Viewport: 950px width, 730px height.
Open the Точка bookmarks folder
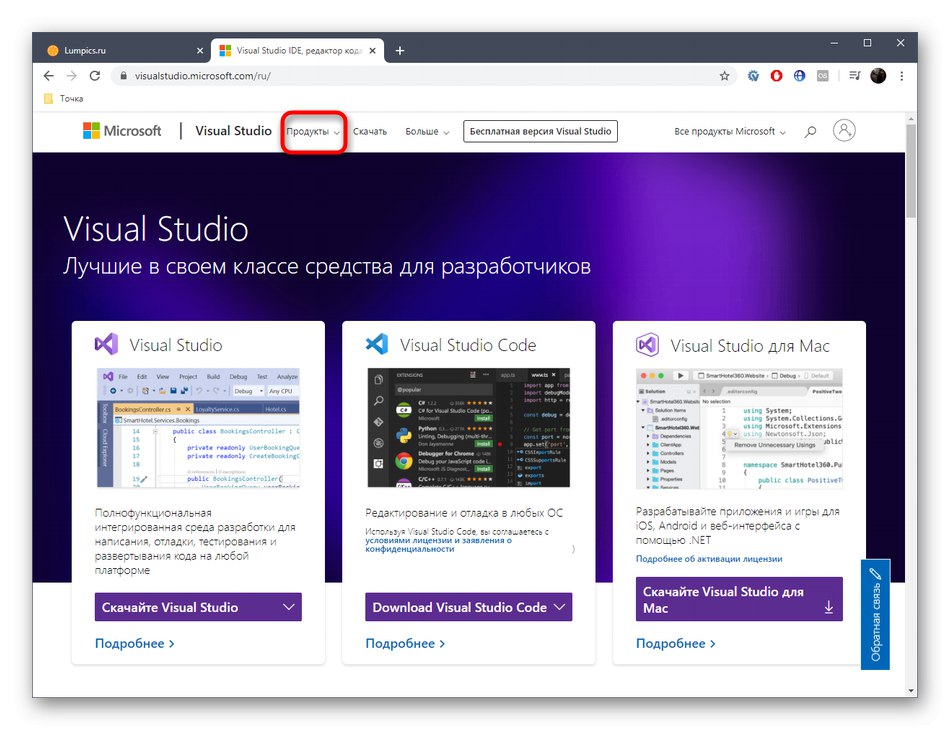(64, 98)
